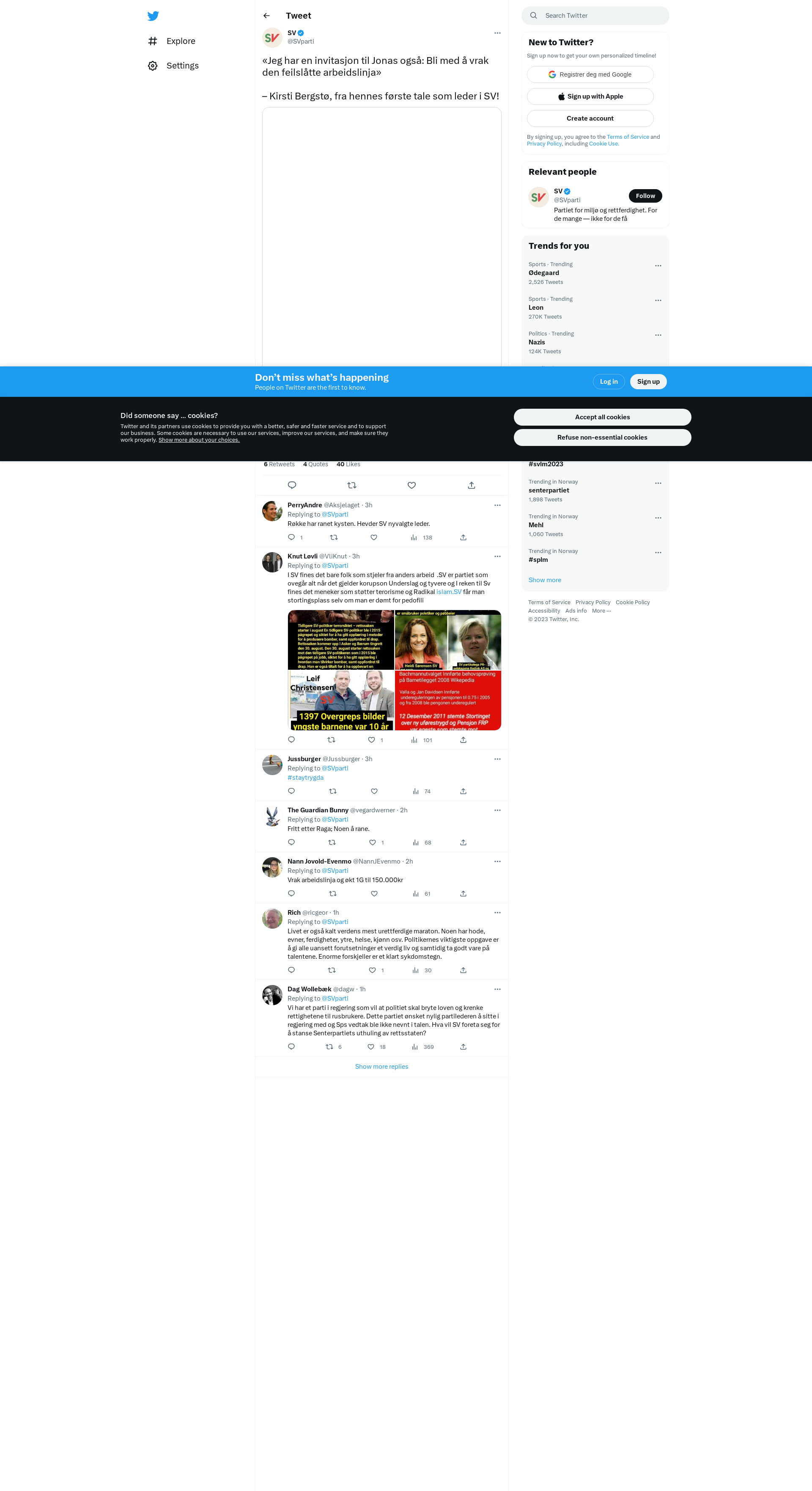The image size is (812, 1491).
Task: Open view stats on Knut Løvli's reply
Action: [x=414, y=740]
